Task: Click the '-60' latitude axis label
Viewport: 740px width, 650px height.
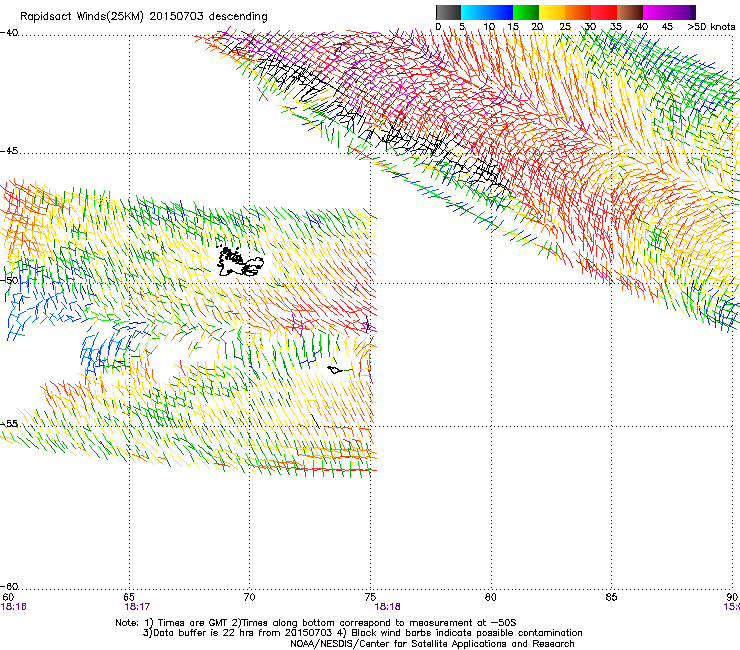Action: pyautogui.click(x=9, y=586)
